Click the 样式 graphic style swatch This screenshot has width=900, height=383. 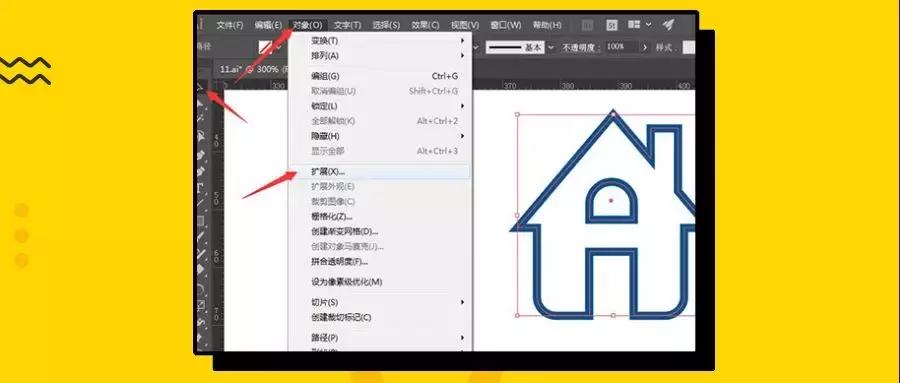point(688,48)
